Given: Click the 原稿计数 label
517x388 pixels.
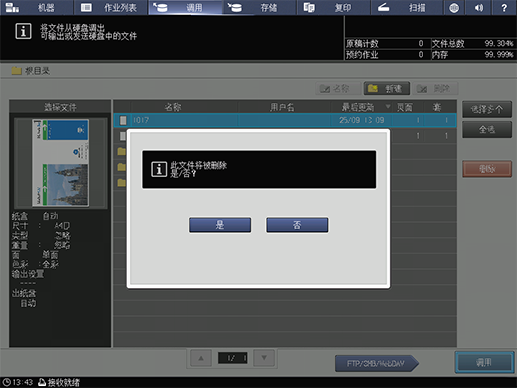Looking at the screenshot, I should (x=362, y=43).
